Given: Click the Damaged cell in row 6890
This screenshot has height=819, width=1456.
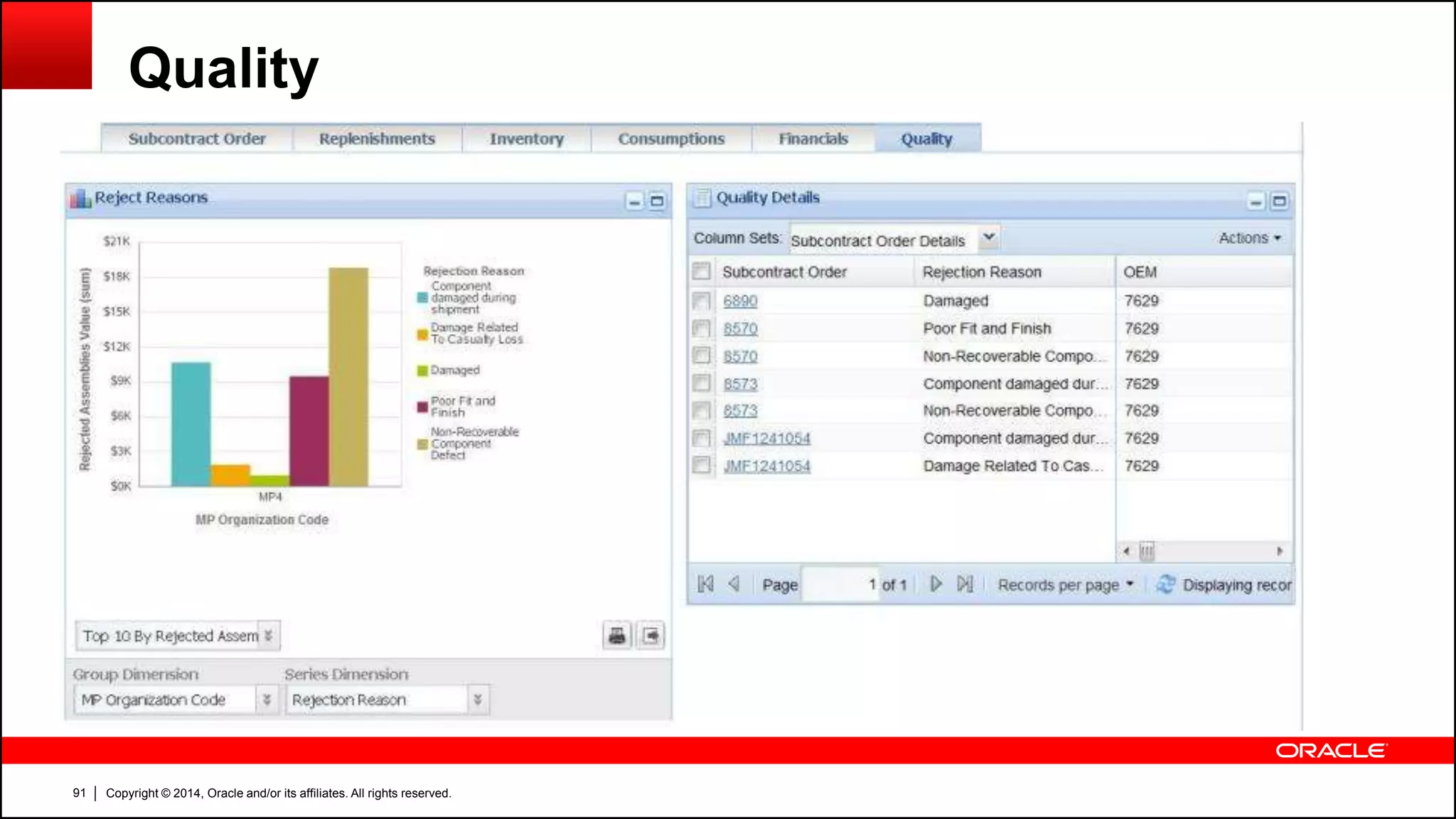Looking at the screenshot, I should pos(955,301).
